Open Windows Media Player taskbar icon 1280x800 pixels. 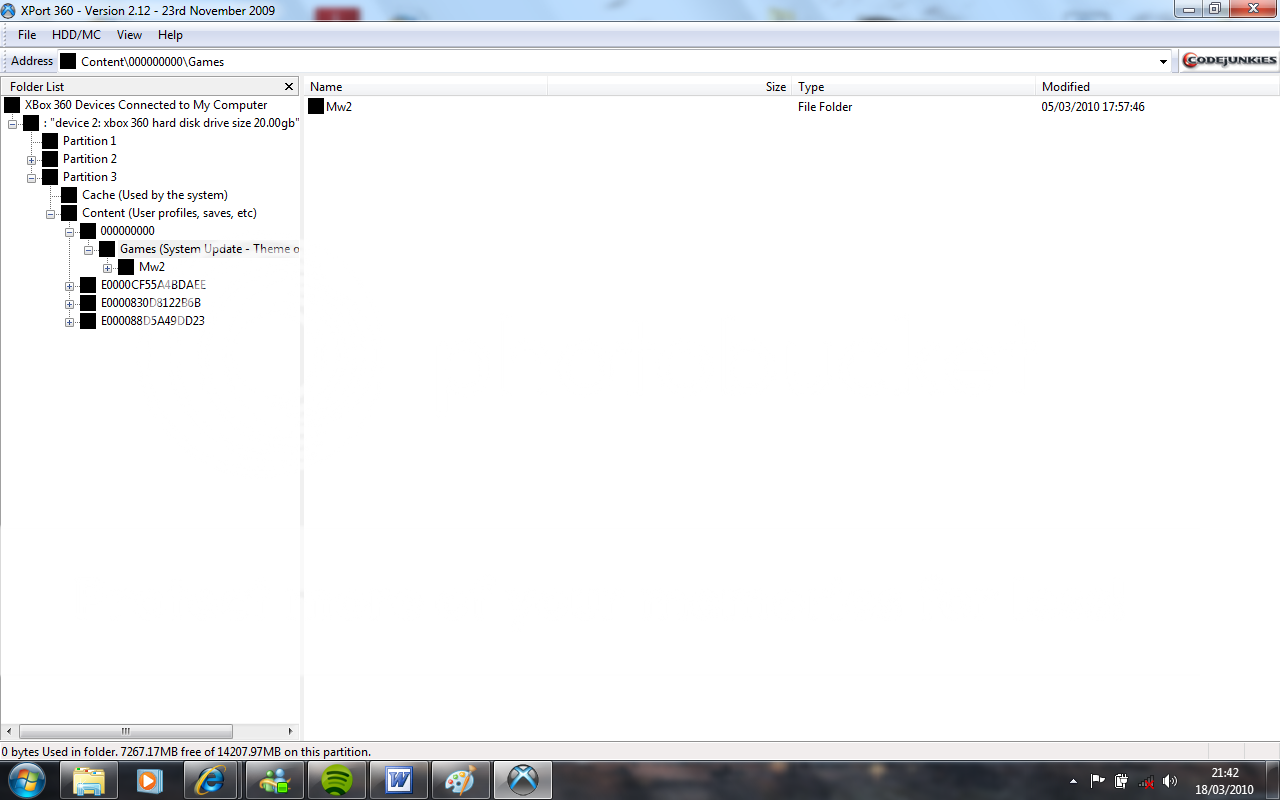coord(150,780)
